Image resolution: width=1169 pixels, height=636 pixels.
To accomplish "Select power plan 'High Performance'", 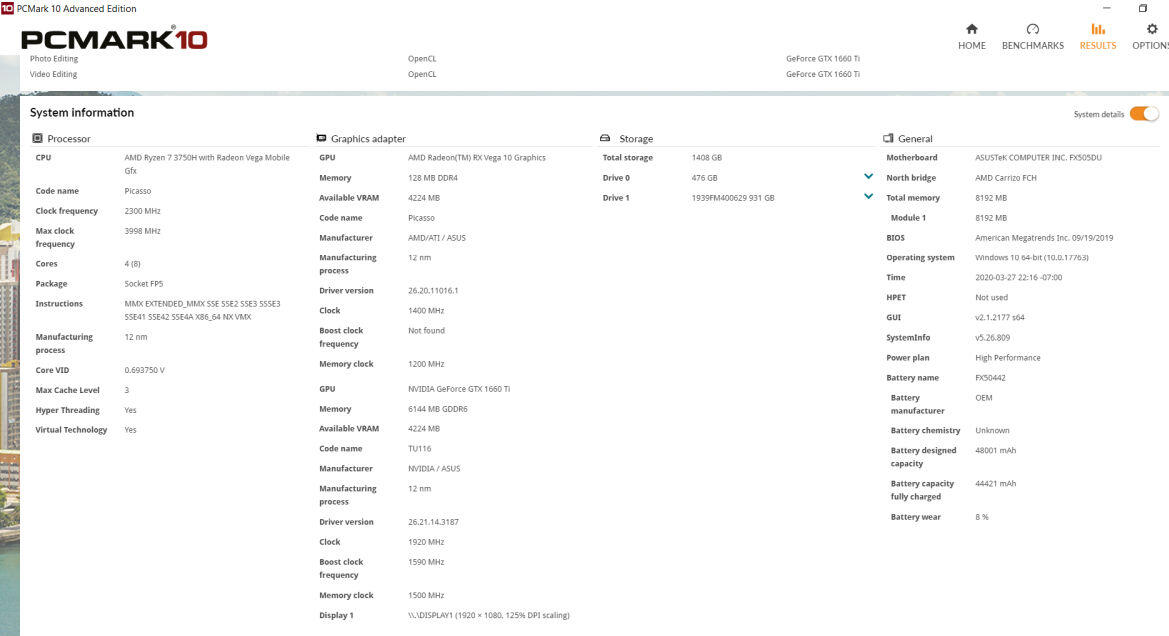I will [1008, 358].
